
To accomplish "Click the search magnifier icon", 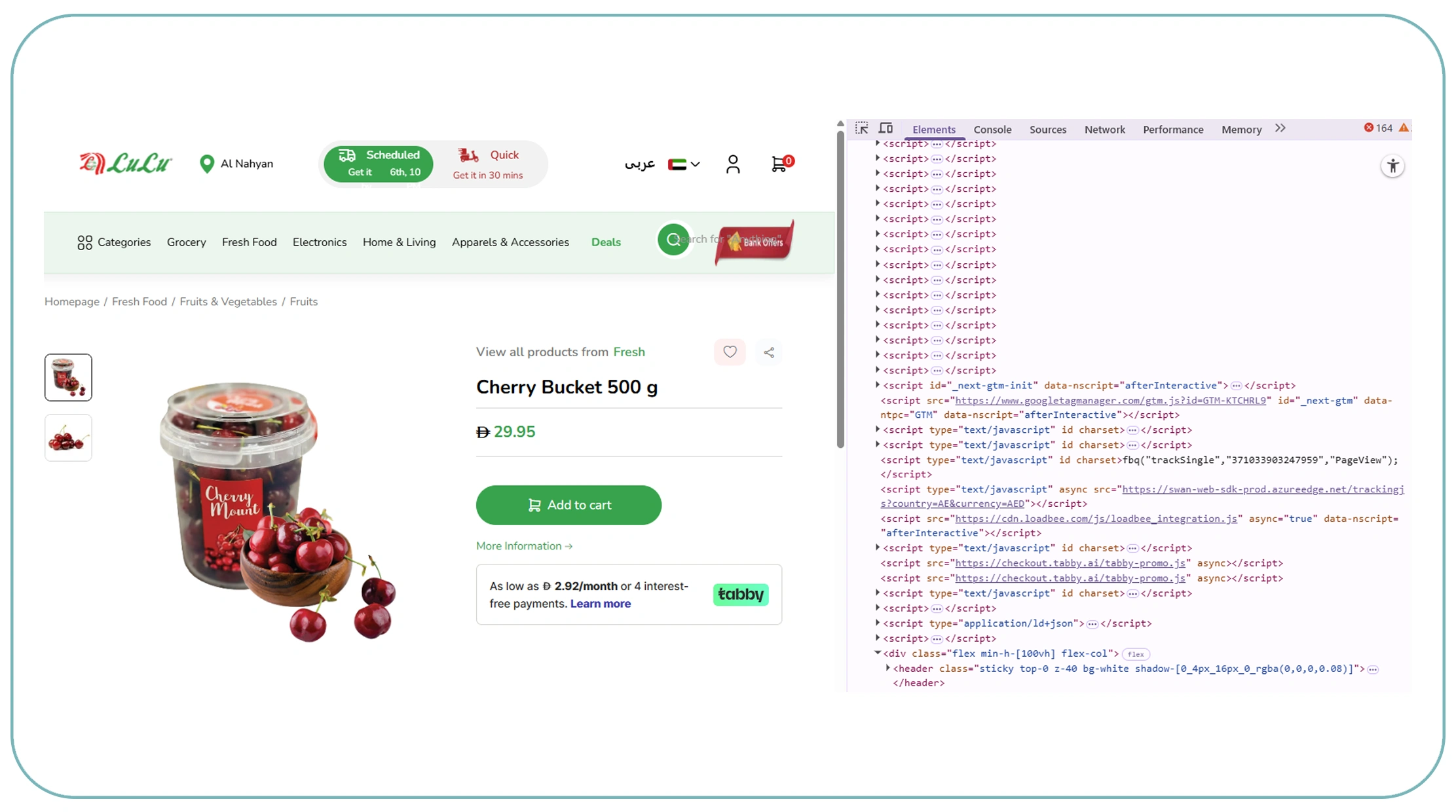I will (673, 240).
